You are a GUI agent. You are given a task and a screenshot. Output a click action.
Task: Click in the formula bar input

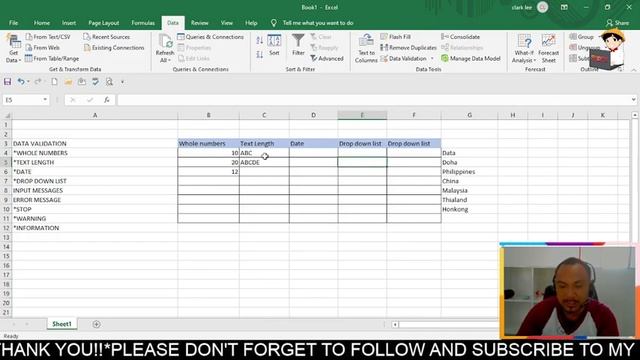click(x=373, y=100)
